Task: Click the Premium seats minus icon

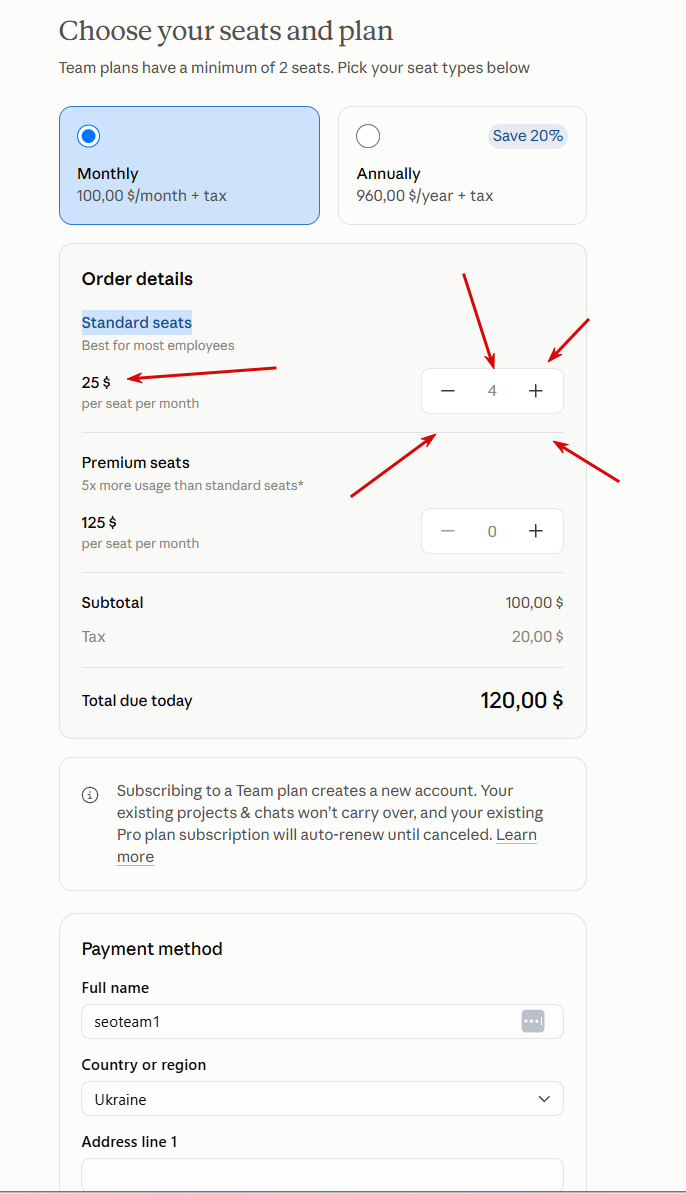Action: tap(448, 531)
